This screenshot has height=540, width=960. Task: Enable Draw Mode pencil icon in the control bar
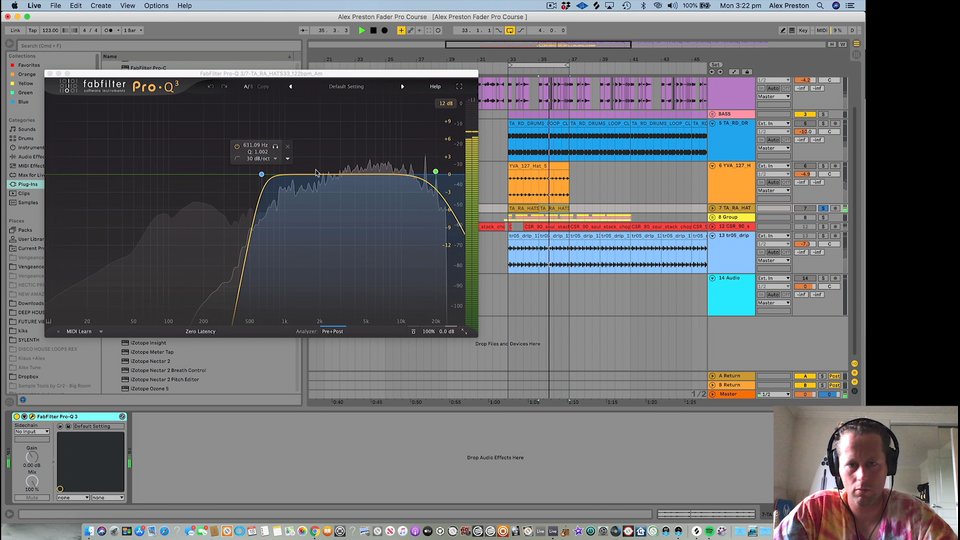(783, 30)
